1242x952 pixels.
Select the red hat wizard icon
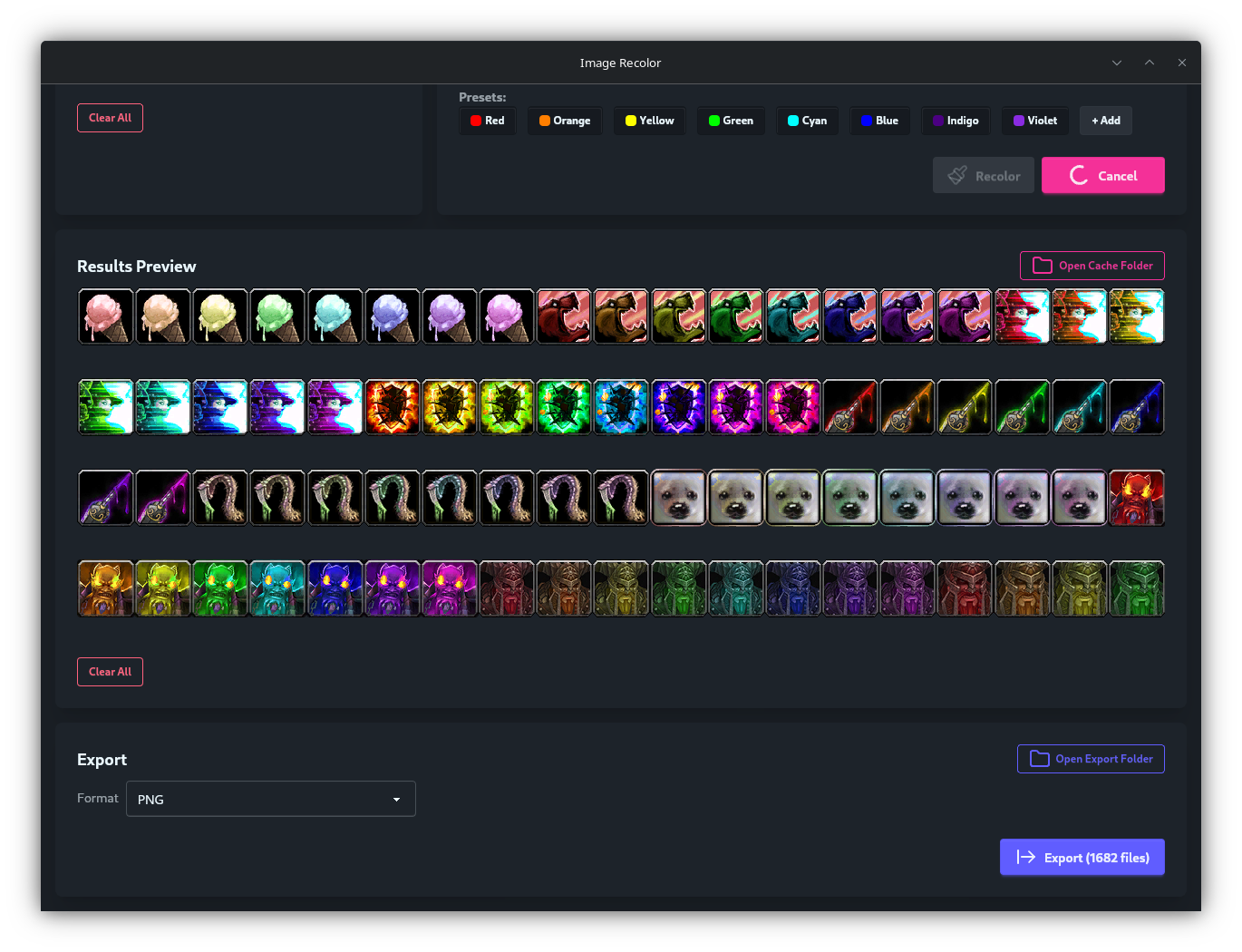pyautogui.click(x=1022, y=316)
